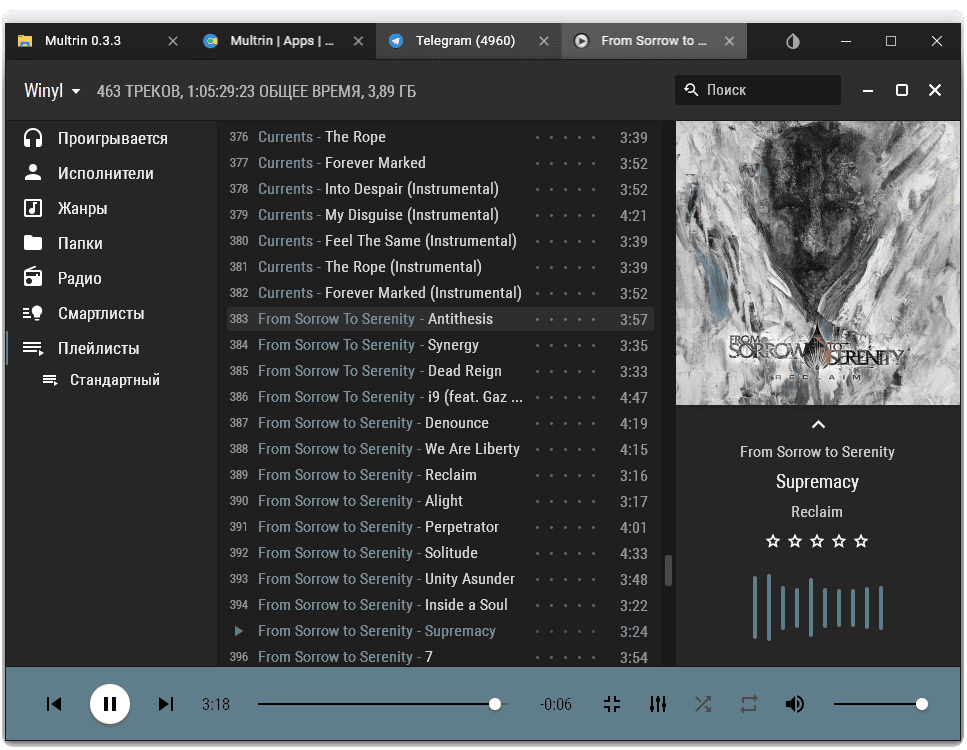Switch to mini player mode
The image size is (967, 750).
tap(612, 704)
